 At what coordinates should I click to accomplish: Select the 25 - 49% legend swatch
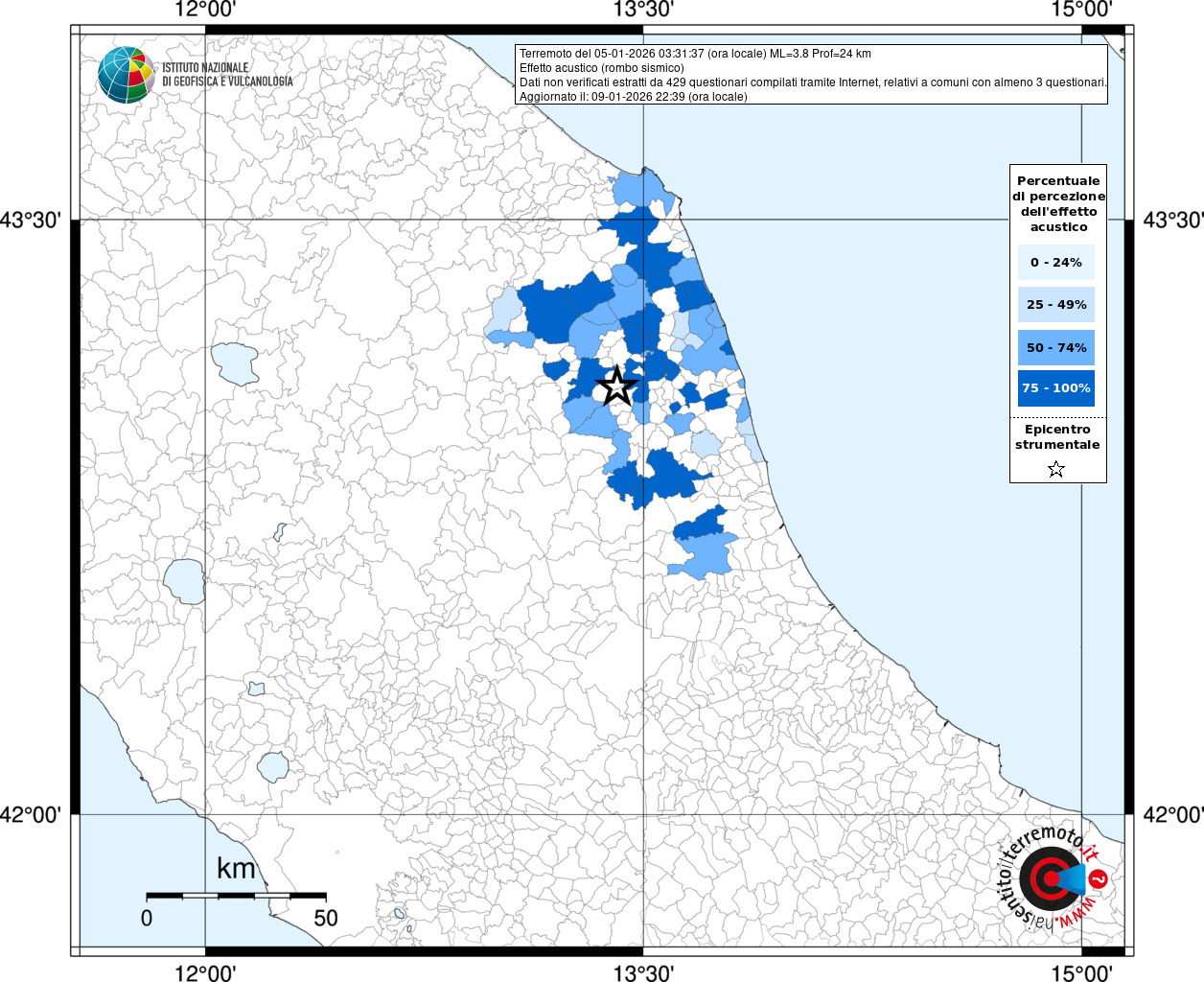tap(1056, 305)
